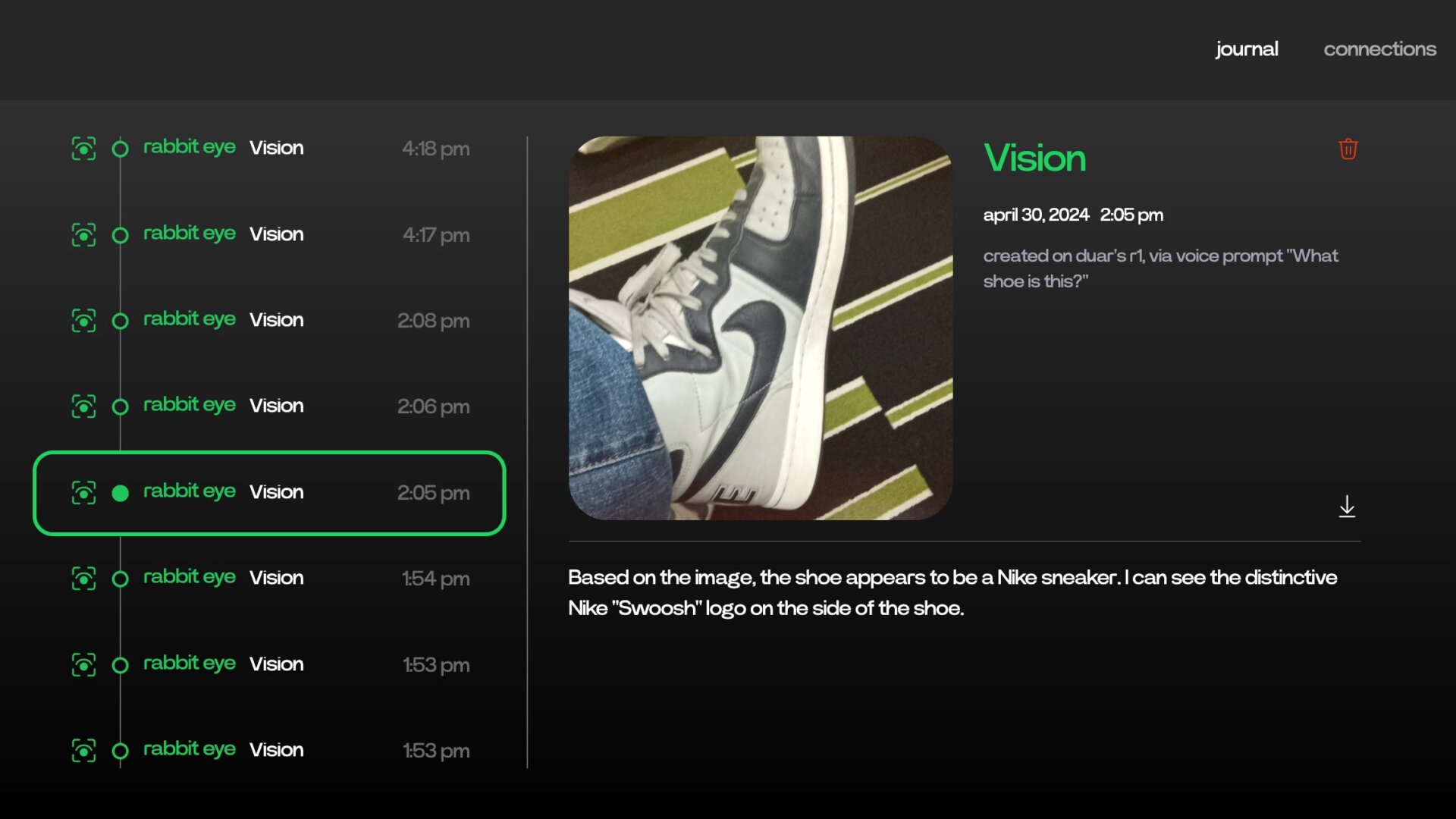Click the rabbit eye icon on the 2:08 pm entry
1456x819 pixels.
[x=84, y=321]
